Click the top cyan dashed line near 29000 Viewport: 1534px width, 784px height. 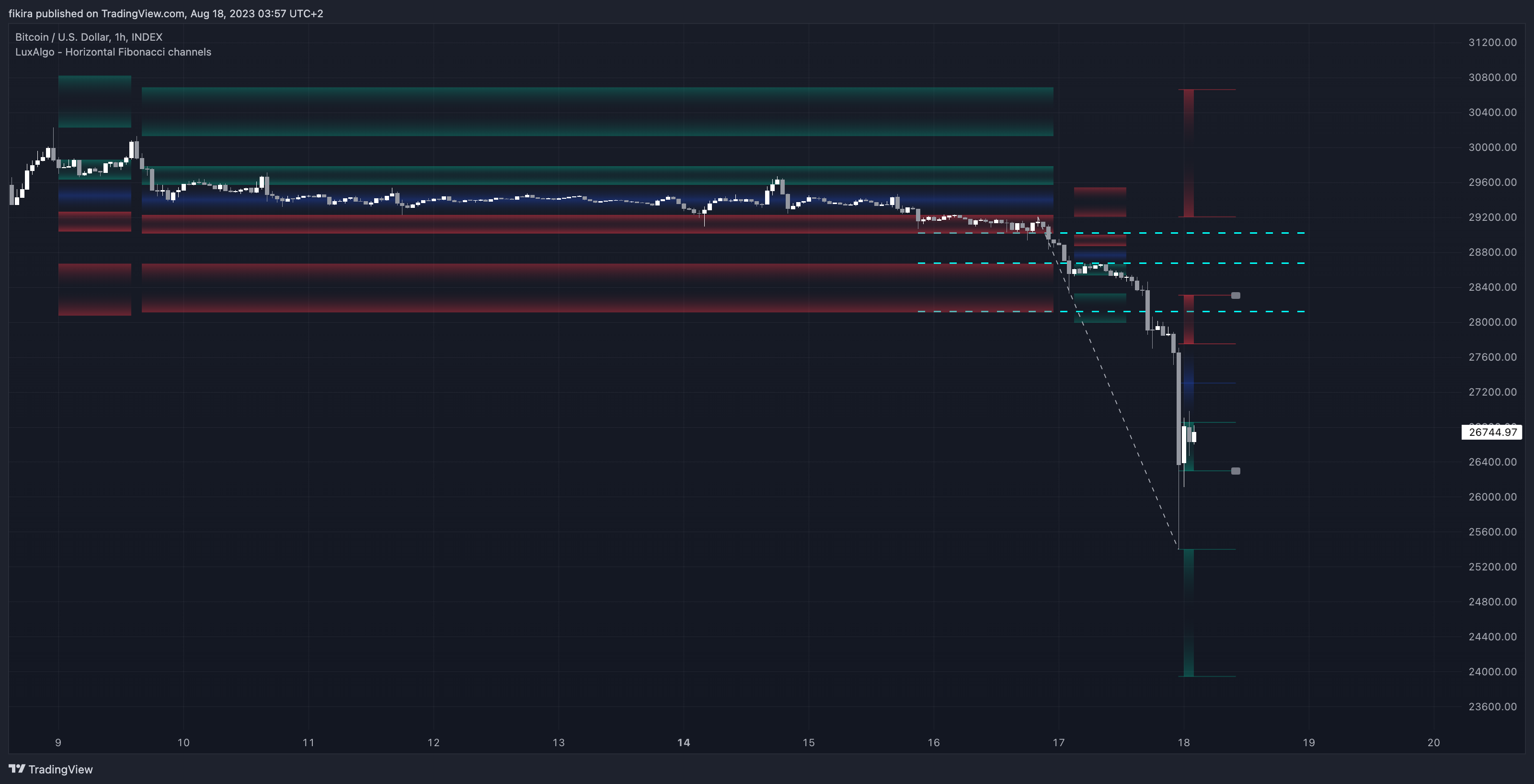(x=1112, y=233)
